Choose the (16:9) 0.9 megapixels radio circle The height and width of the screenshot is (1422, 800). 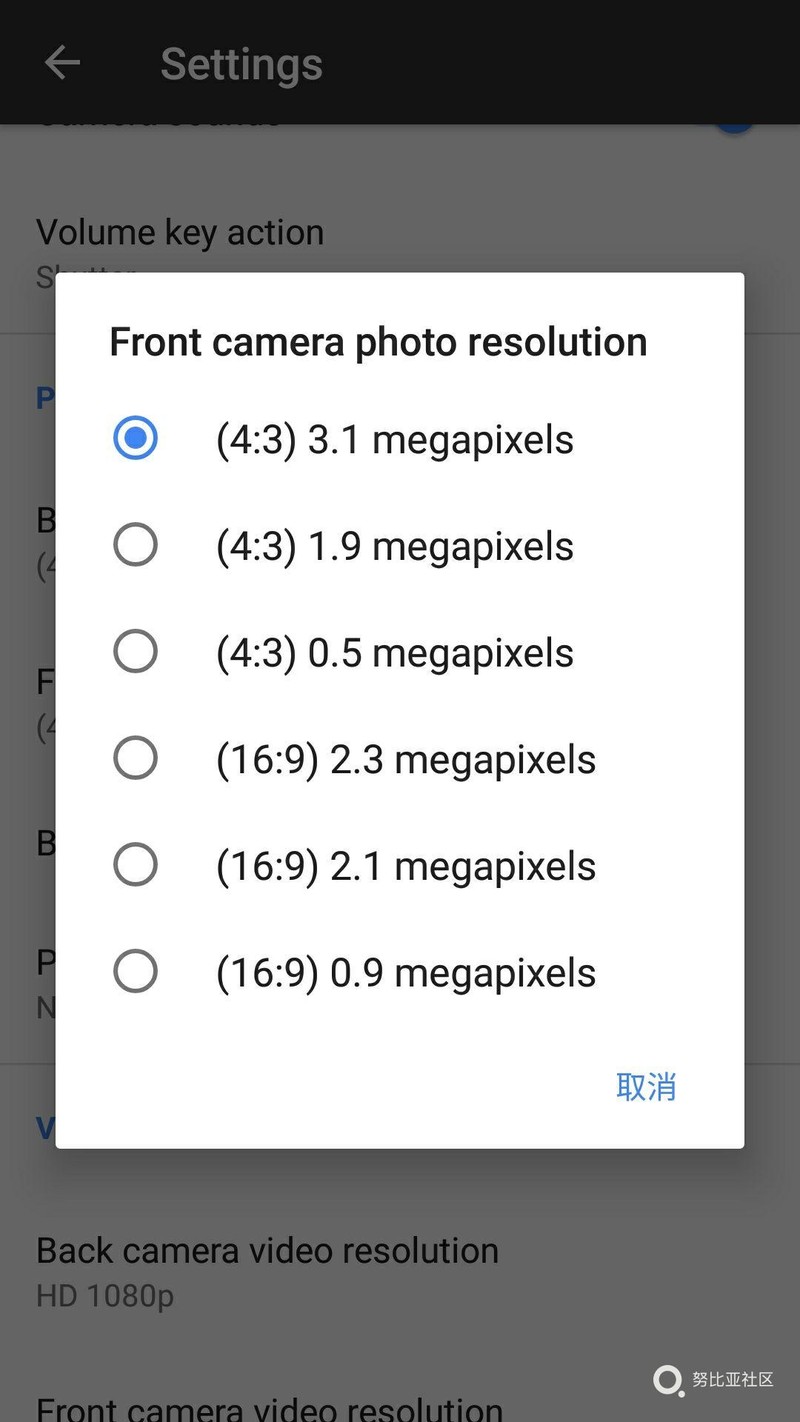coord(135,972)
